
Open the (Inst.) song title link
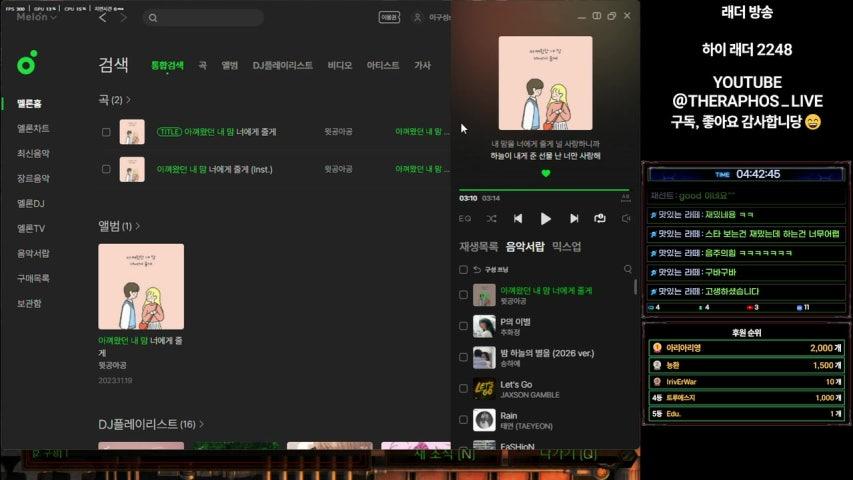coord(214,169)
